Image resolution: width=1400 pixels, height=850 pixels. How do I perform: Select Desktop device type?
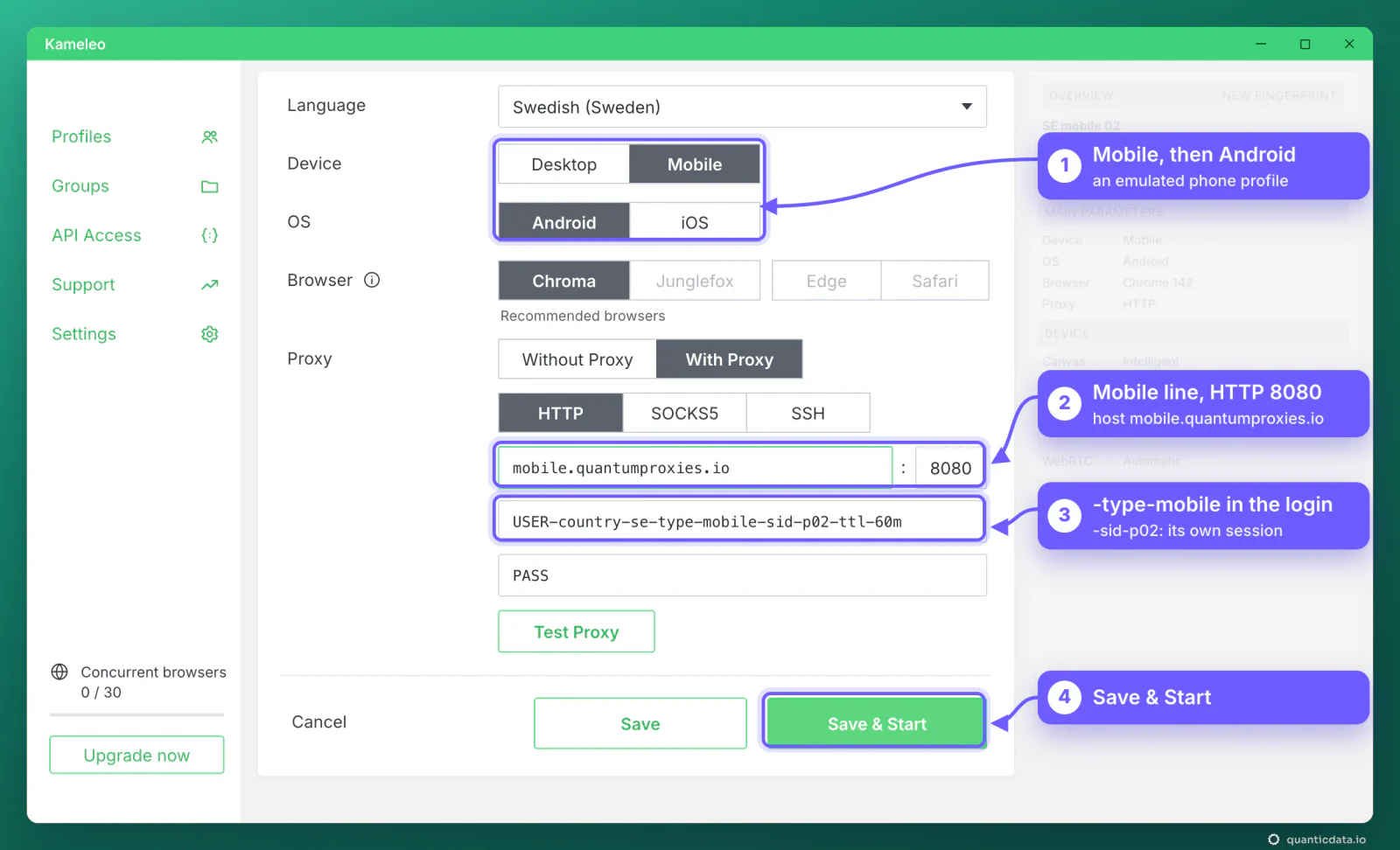click(563, 164)
